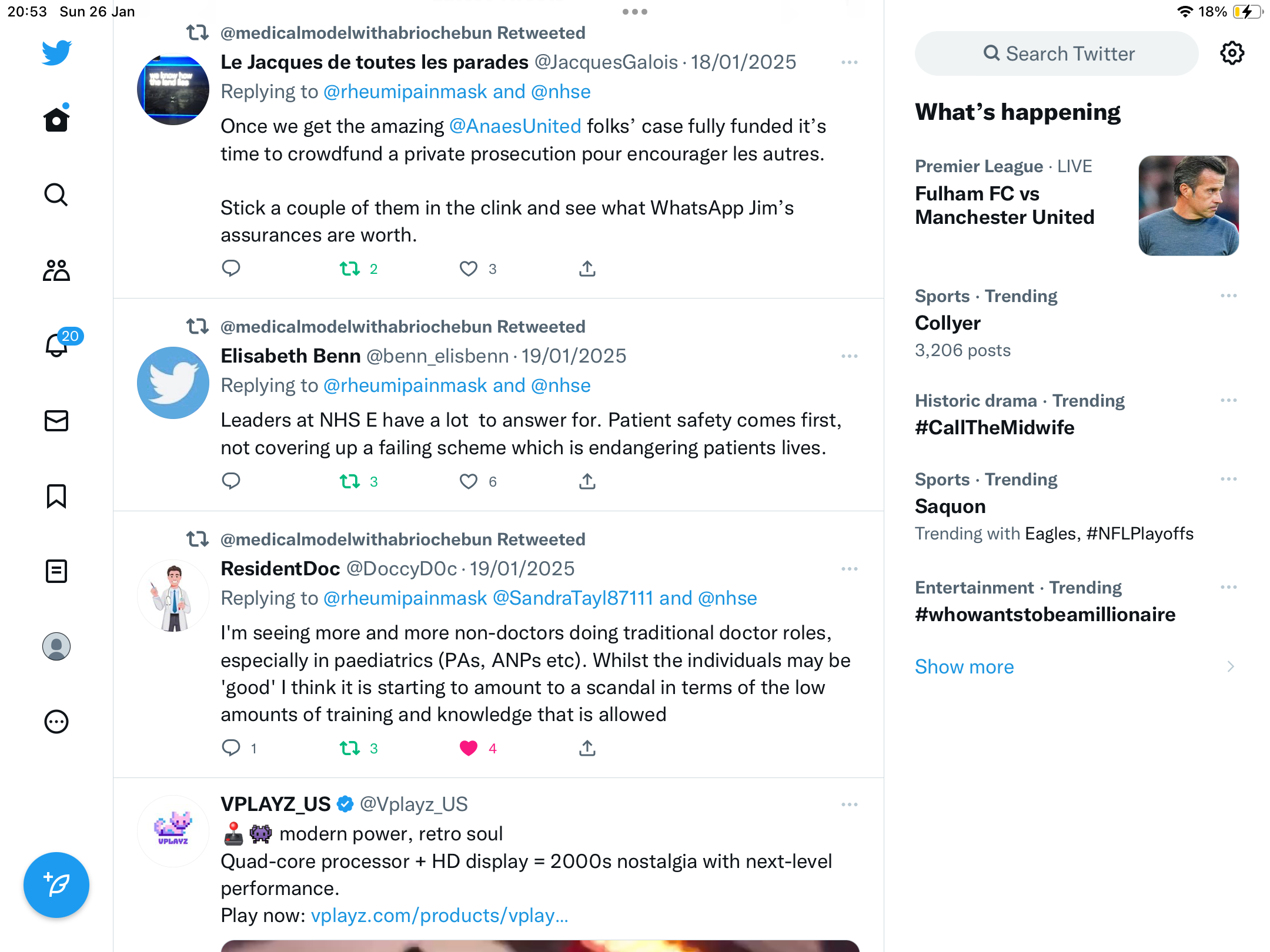Open the #CallTheMidwife trending topic
The width and height of the screenshot is (1270, 952).
pyautogui.click(x=995, y=427)
